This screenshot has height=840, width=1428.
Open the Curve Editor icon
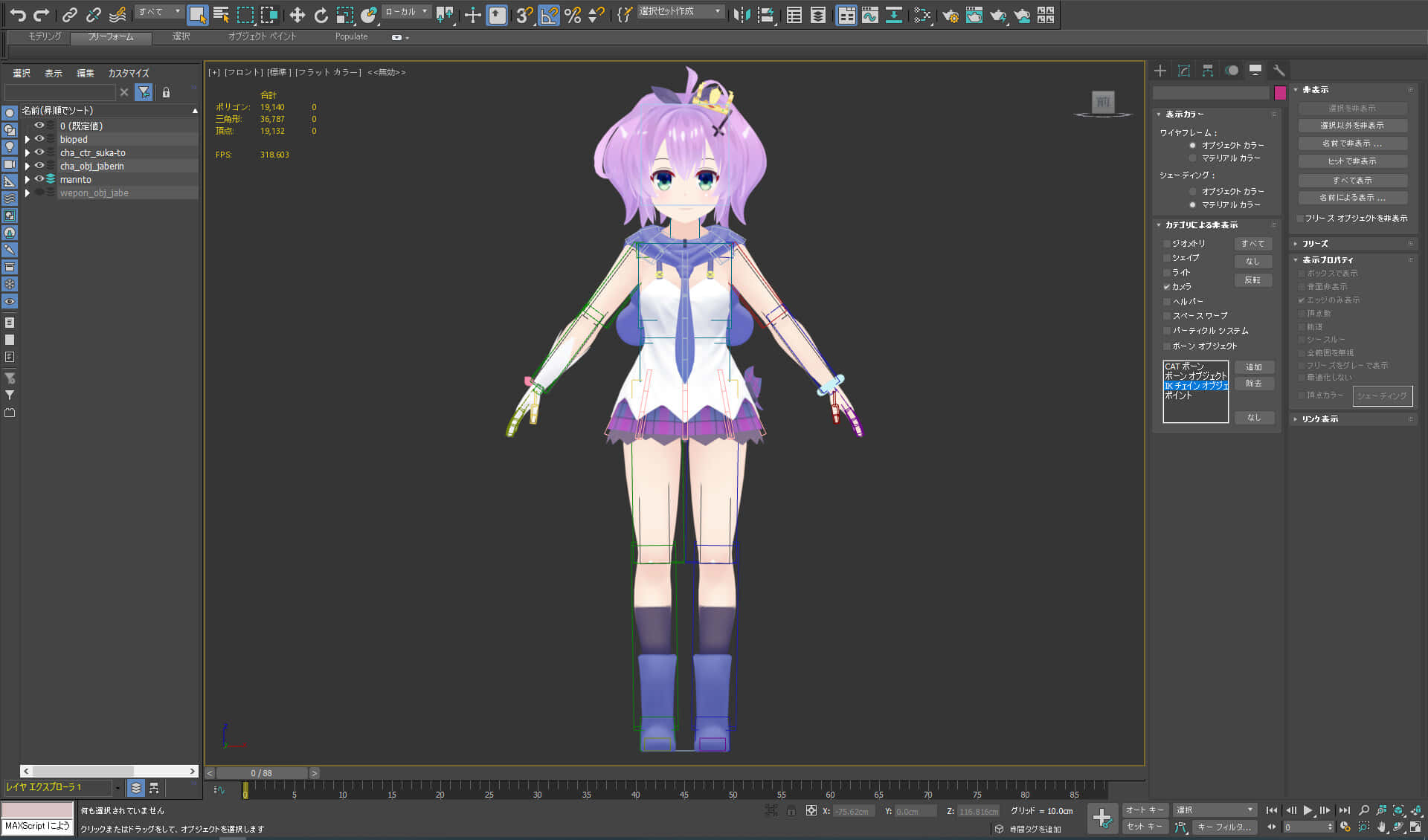click(870, 14)
